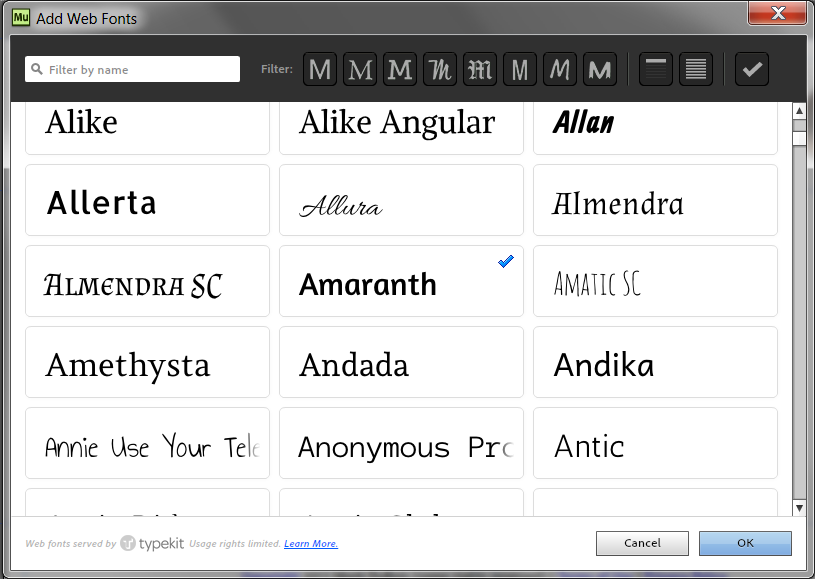The width and height of the screenshot is (815, 579).
Task: Click the scrollbar down arrow
Action: point(799,508)
